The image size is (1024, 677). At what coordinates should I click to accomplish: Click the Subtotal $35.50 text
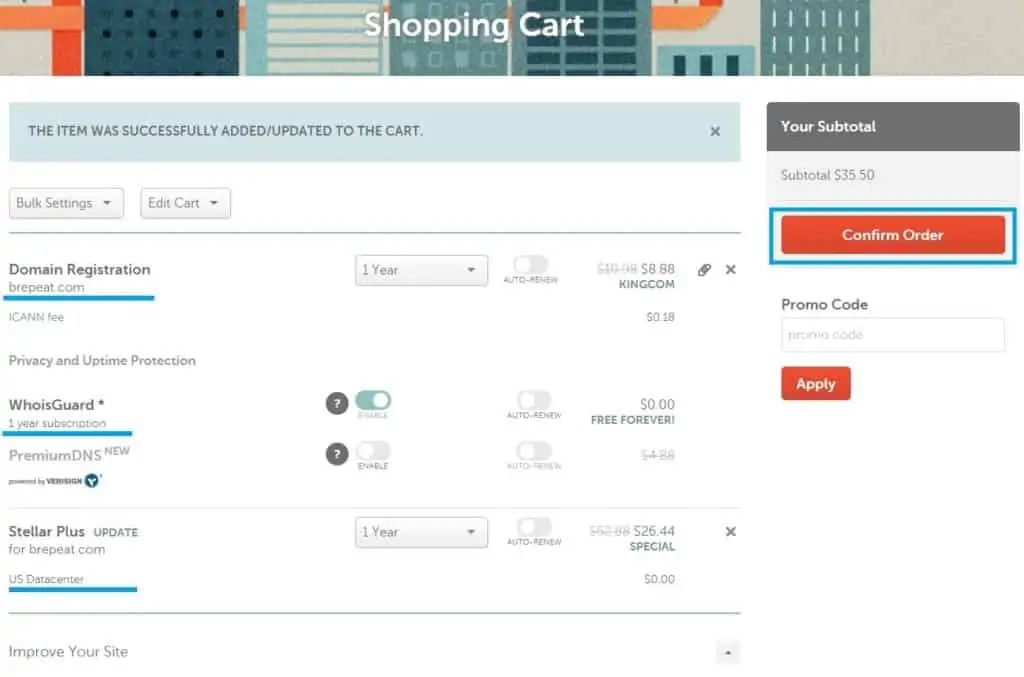pos(827,175)
